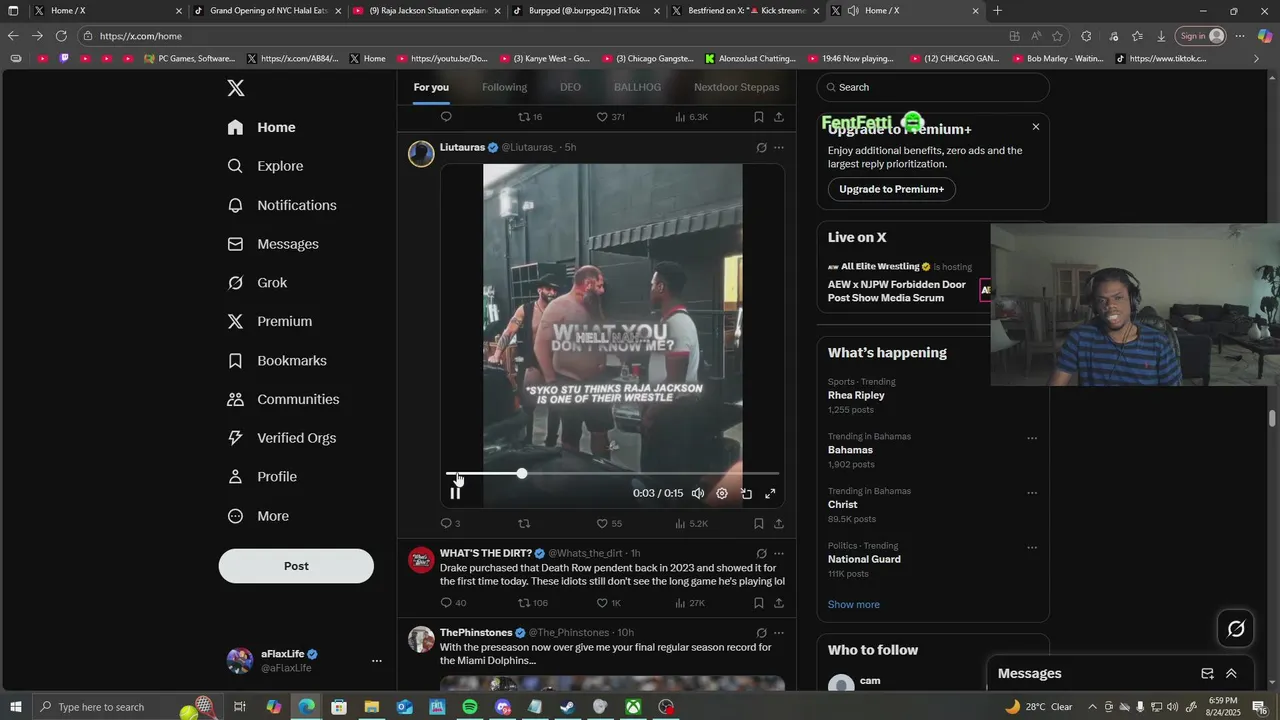
Task: Reload the browser page
Action: click(x=61, y=36)
